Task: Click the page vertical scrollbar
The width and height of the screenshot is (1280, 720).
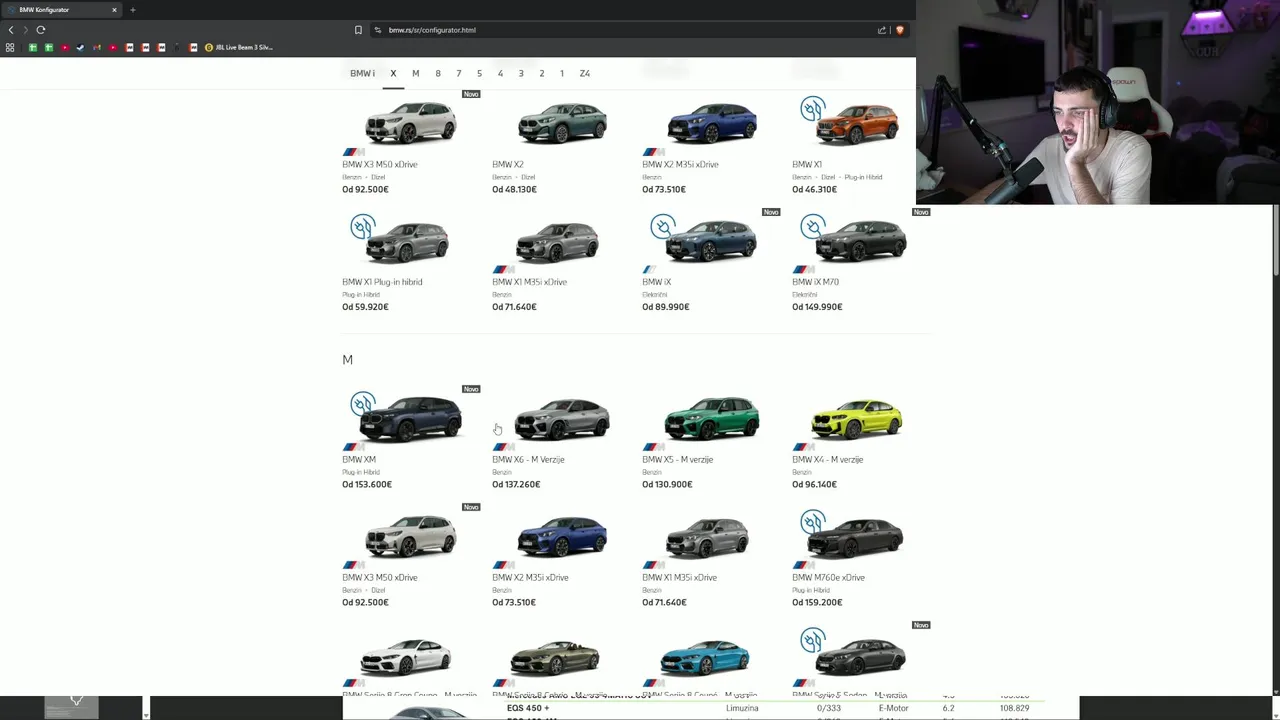Action: click(1276, 240)
